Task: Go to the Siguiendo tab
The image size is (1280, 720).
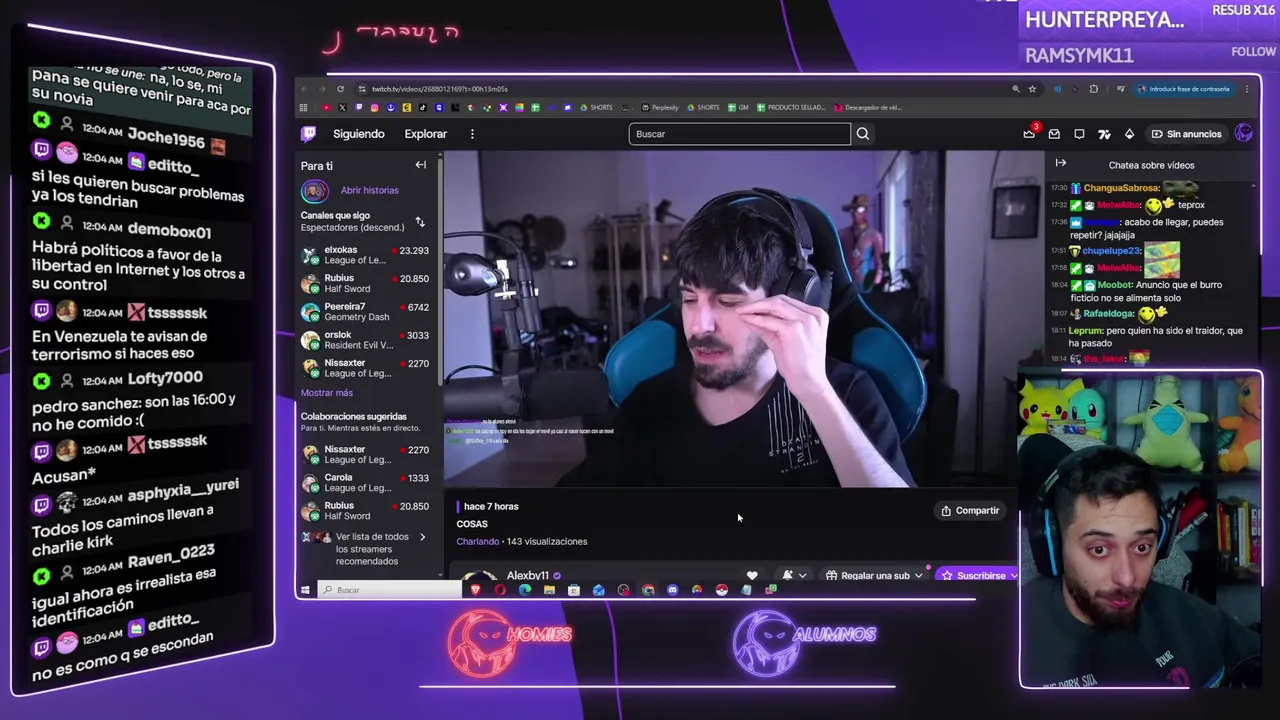Action: coord(358,134)
